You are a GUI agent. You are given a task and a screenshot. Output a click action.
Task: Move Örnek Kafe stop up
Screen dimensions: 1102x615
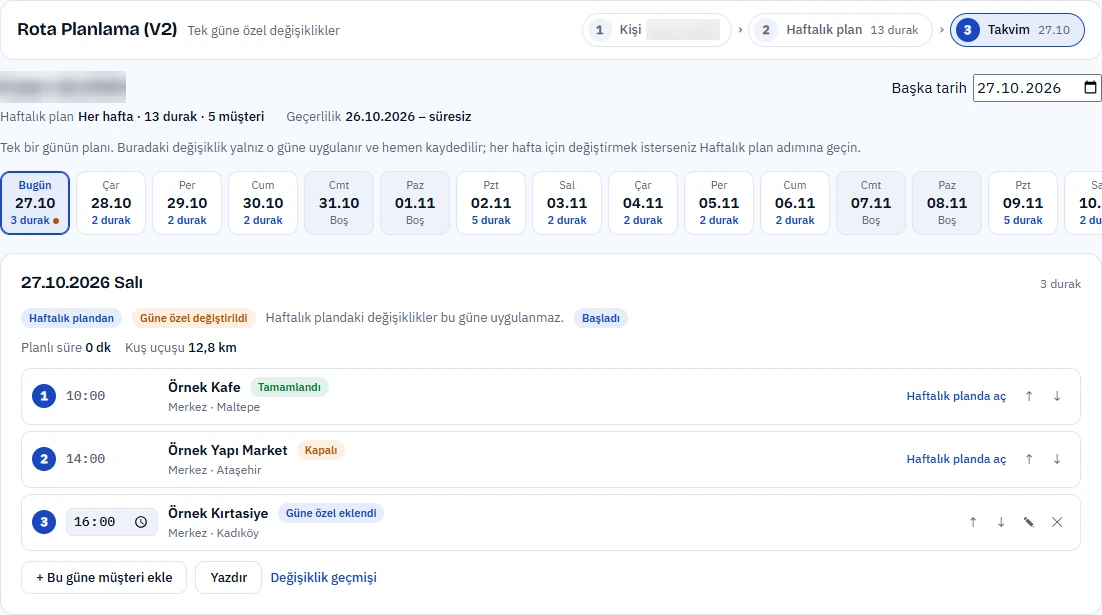tap(1029, 396)
